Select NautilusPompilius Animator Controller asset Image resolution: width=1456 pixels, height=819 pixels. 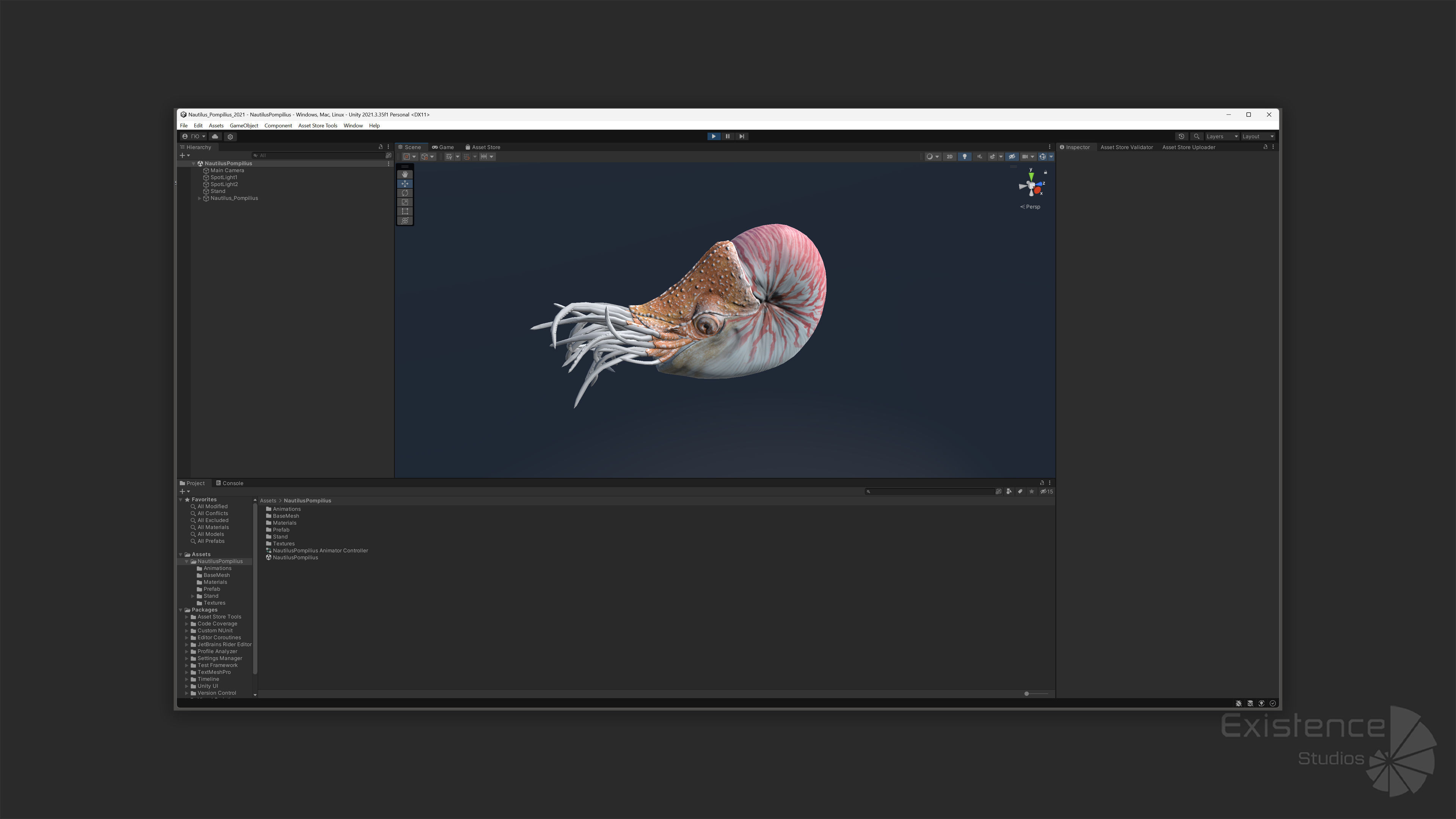(x=317, y=551)
